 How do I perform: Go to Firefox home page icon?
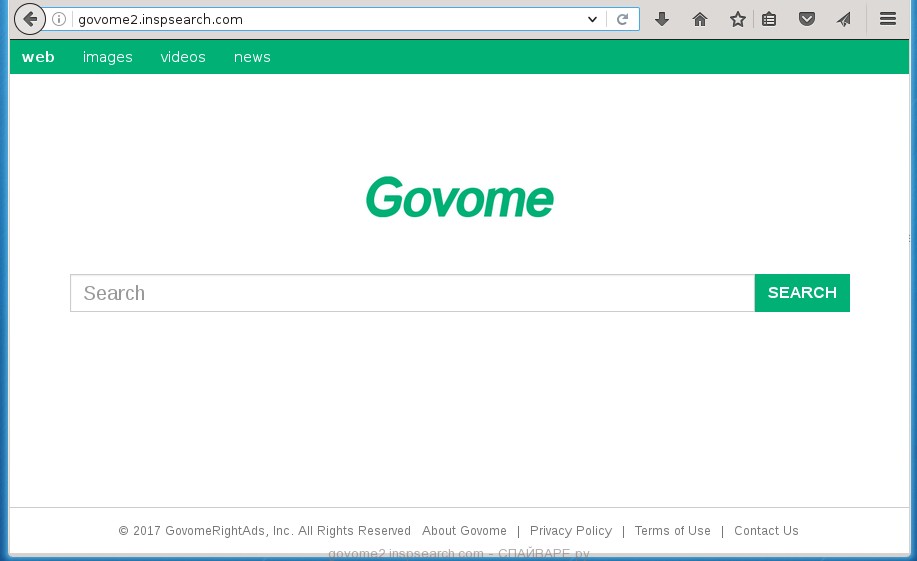700,19
